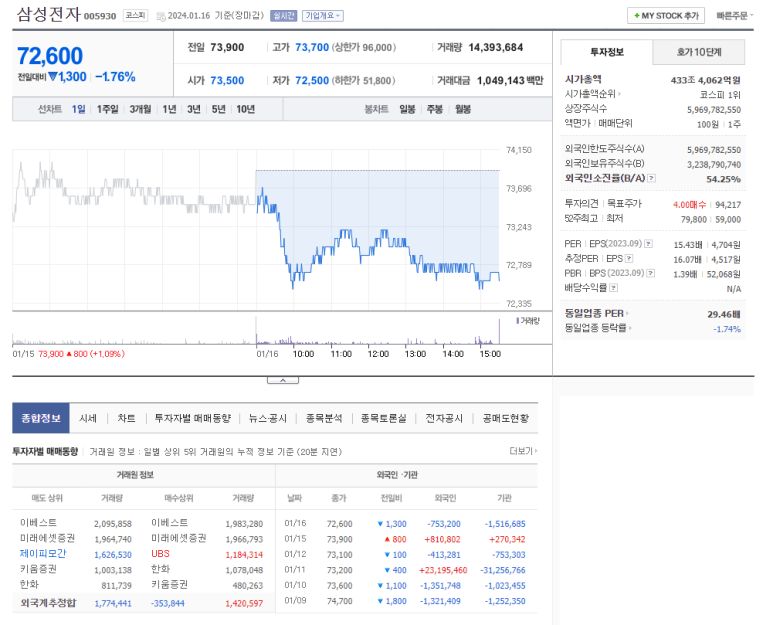This screenshot has width=773, height=625.
Task: Open the 차트 tab
Action: (x=126, y=418)
